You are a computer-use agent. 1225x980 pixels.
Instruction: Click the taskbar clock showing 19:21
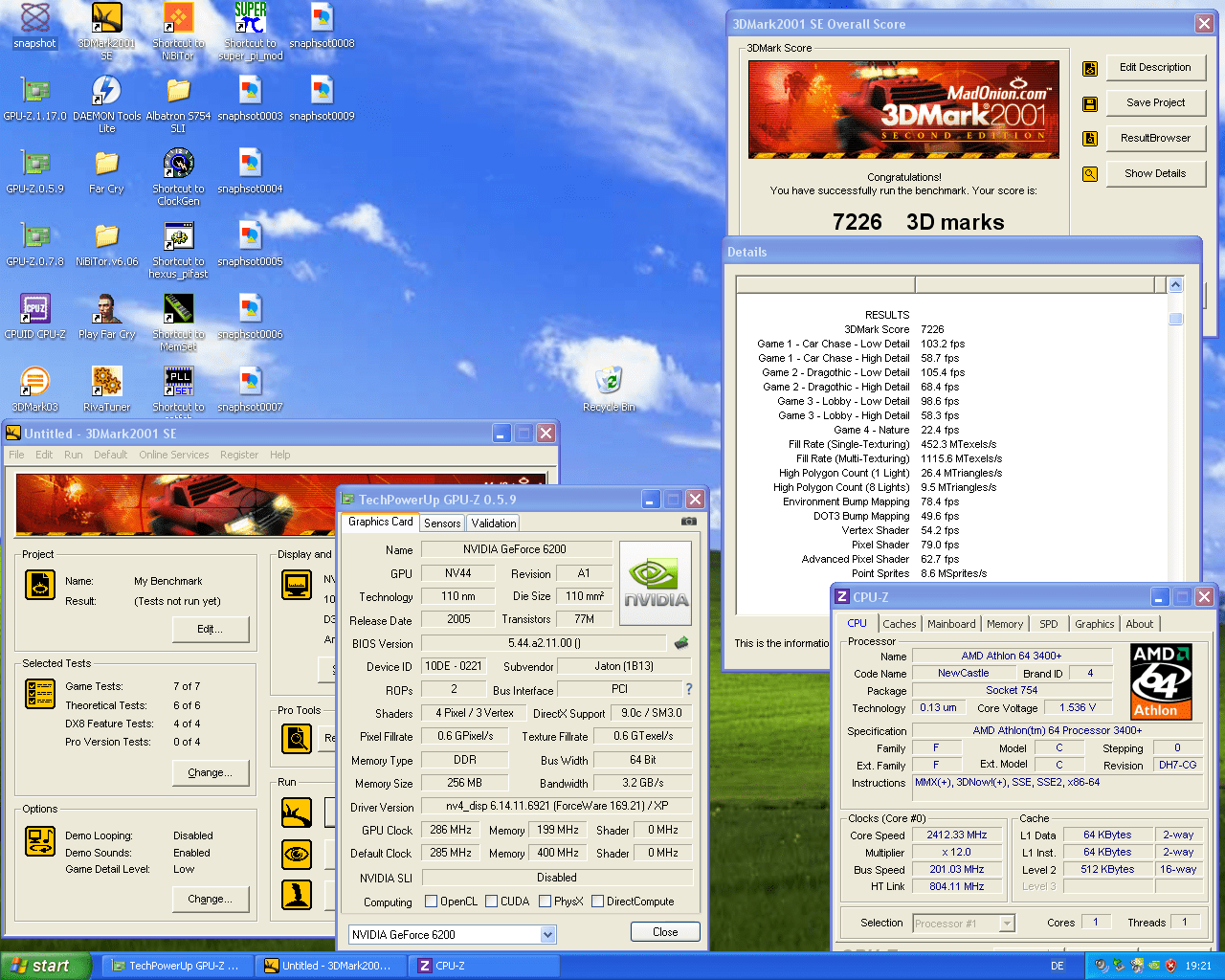[x=1198, y=966]
